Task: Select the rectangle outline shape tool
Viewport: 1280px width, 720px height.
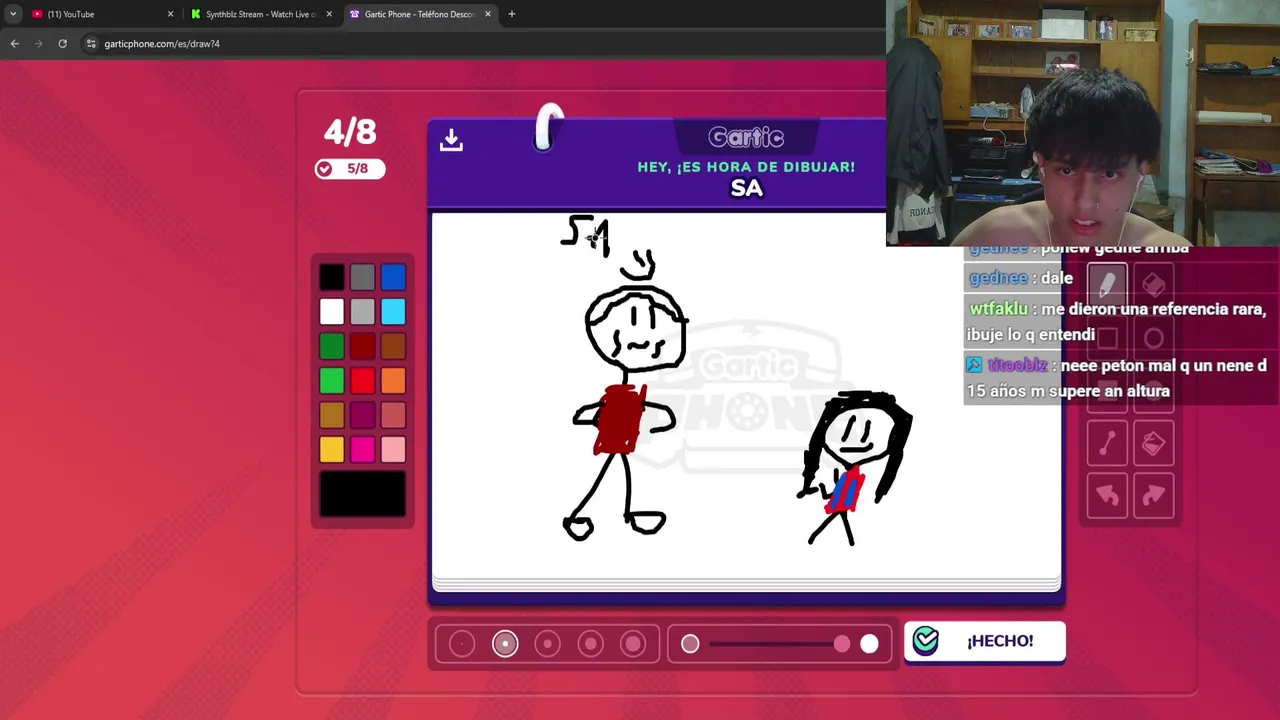Action: pyautogui.click(x=1107, y=338)
